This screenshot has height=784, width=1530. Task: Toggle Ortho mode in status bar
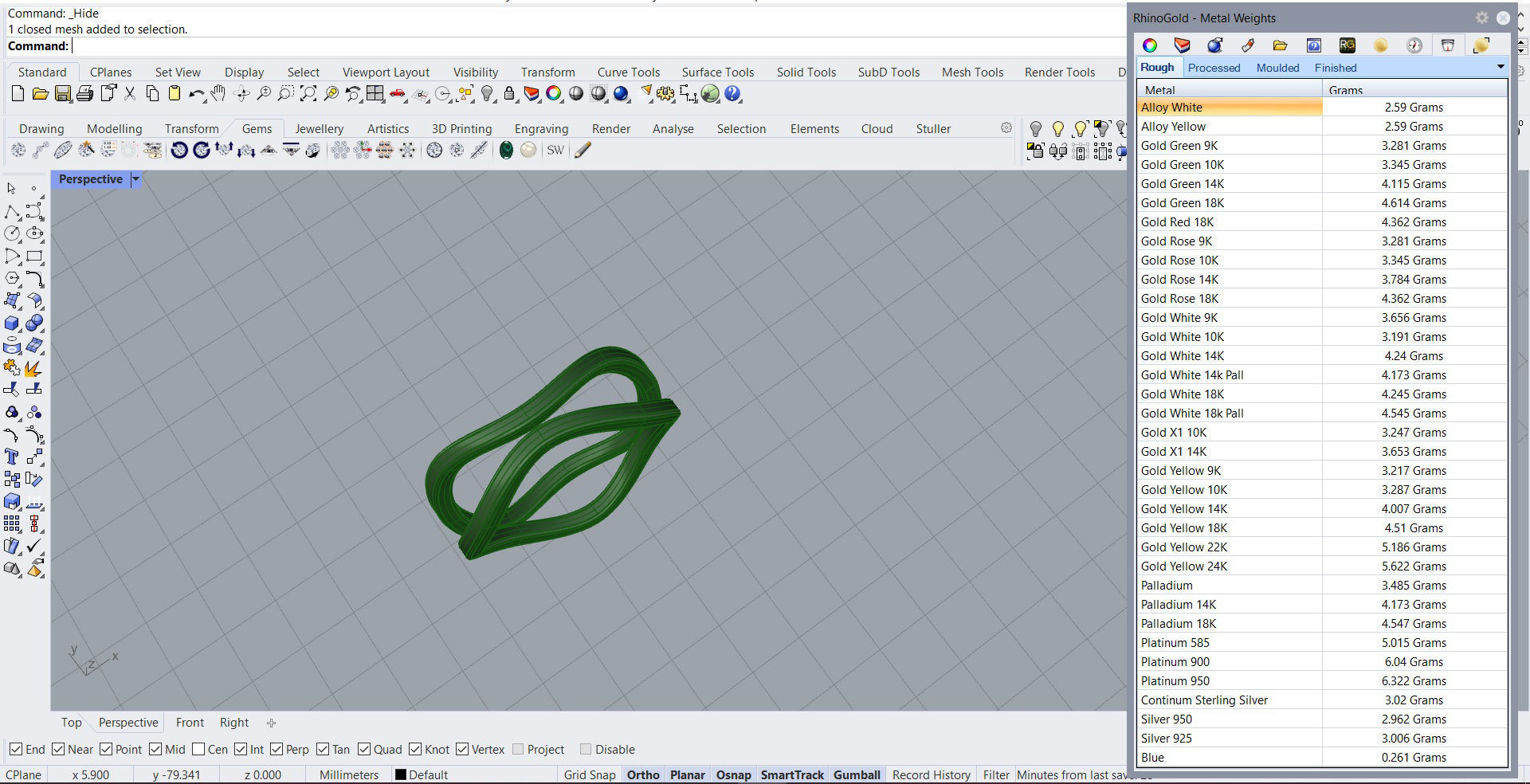643,774
